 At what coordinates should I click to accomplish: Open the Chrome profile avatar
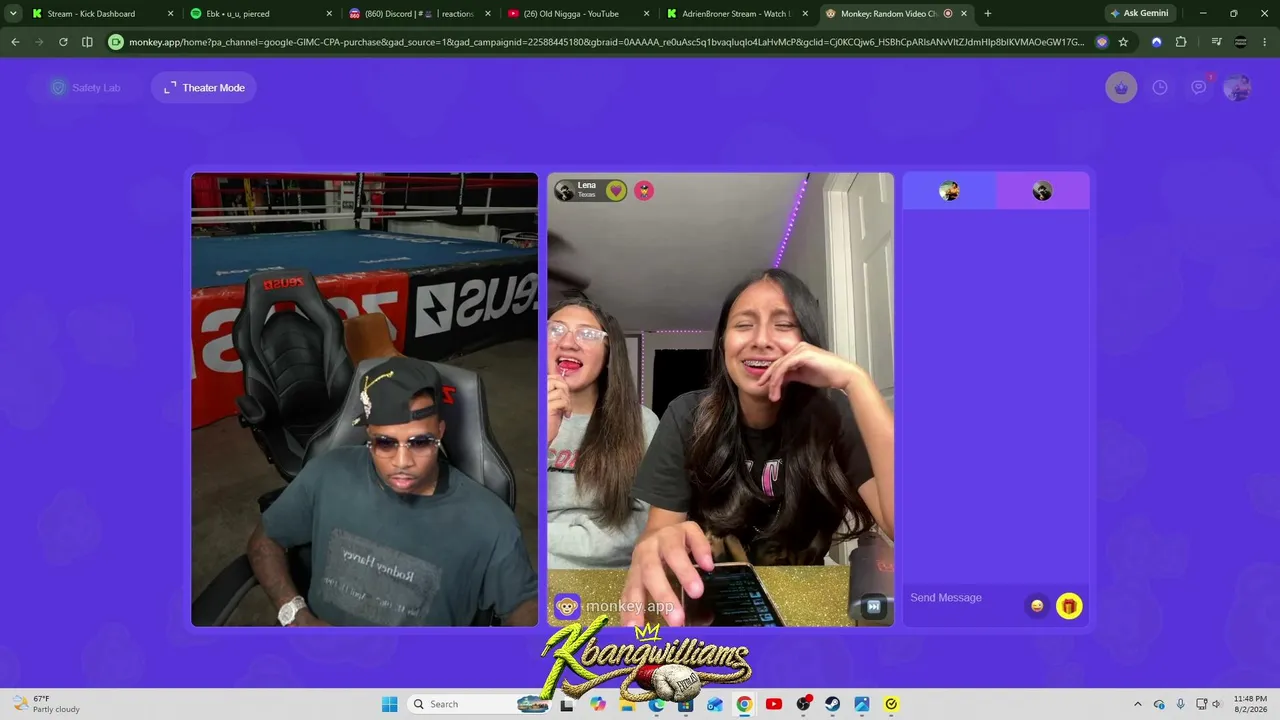tap(1241, 42)
